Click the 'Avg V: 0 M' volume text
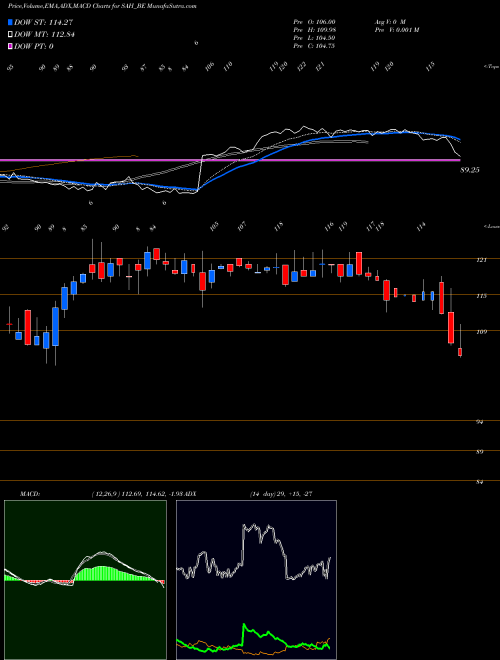Image resolution: width=500 pixels, height=660 pixels. (x=389, y=21)
